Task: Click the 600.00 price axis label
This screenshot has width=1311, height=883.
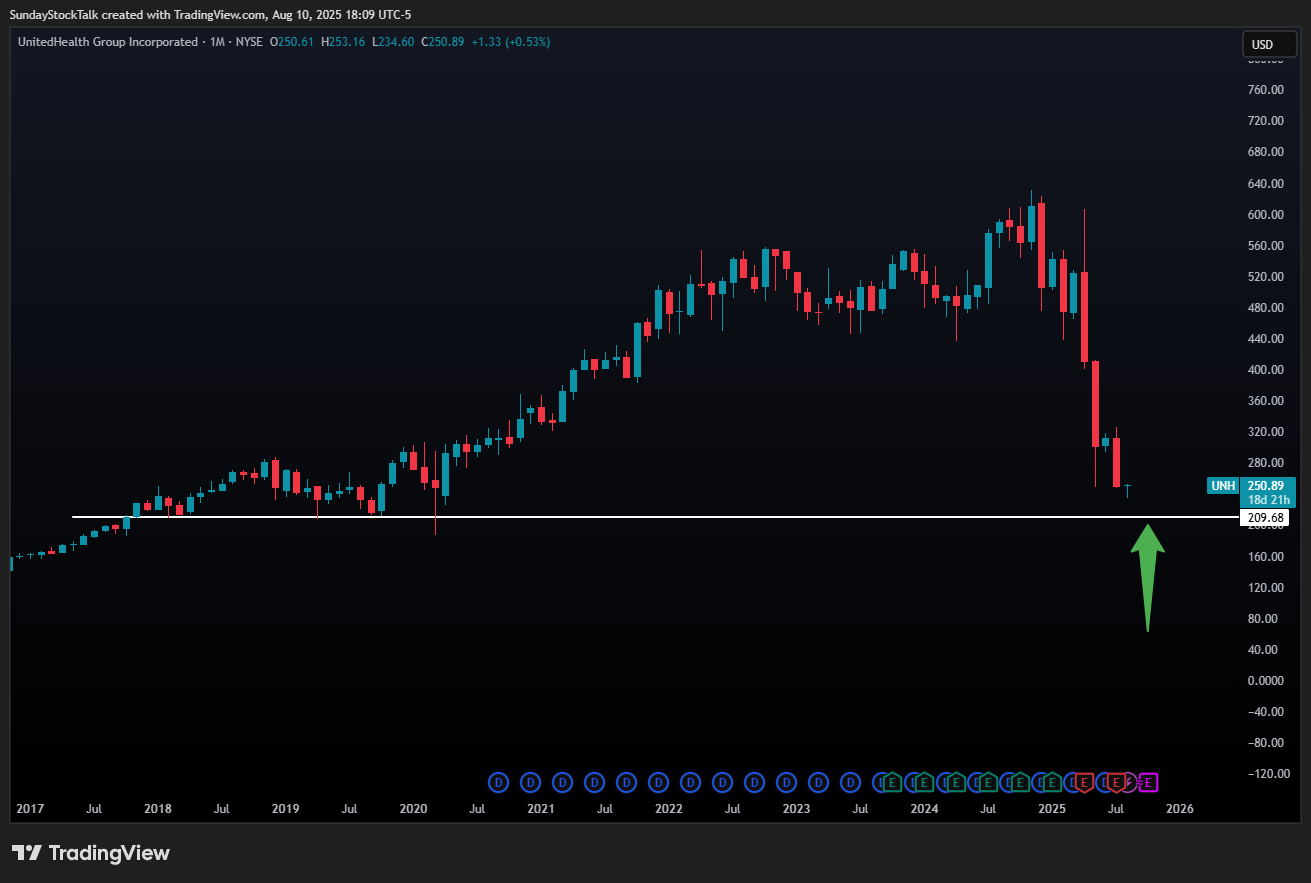Action: click(x=1265, y=214)
